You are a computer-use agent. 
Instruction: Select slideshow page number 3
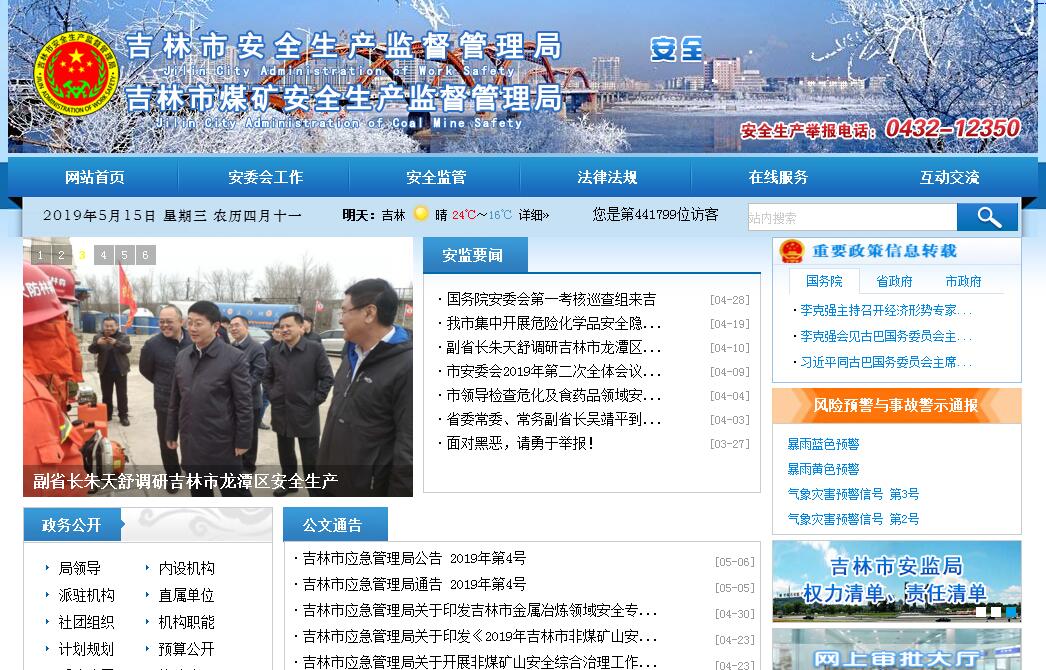(82, 255)
